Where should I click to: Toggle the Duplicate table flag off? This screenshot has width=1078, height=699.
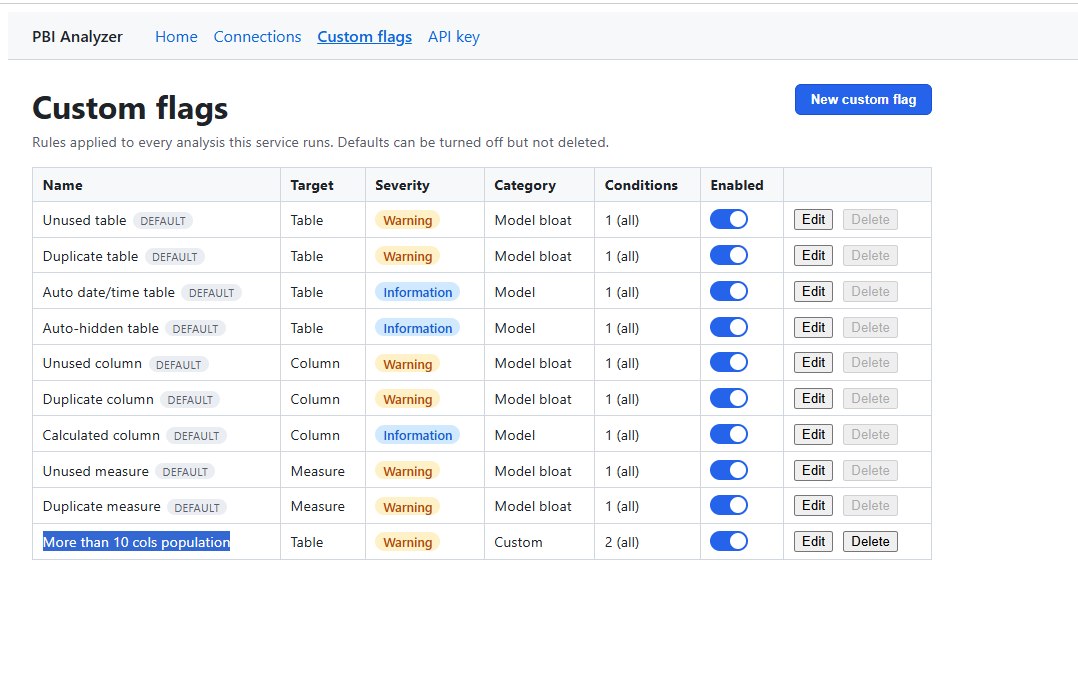(x=729, y=255)
